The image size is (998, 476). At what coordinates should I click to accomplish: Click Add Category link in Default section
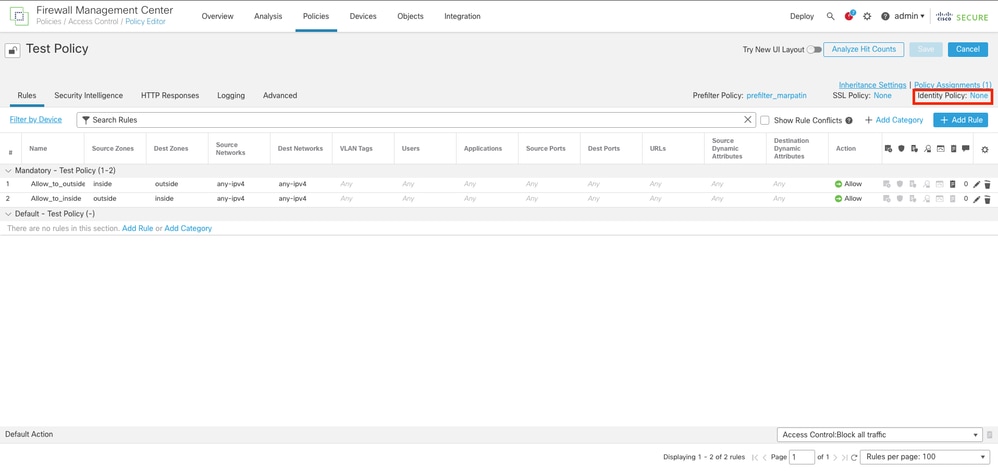tap(188, 228)
